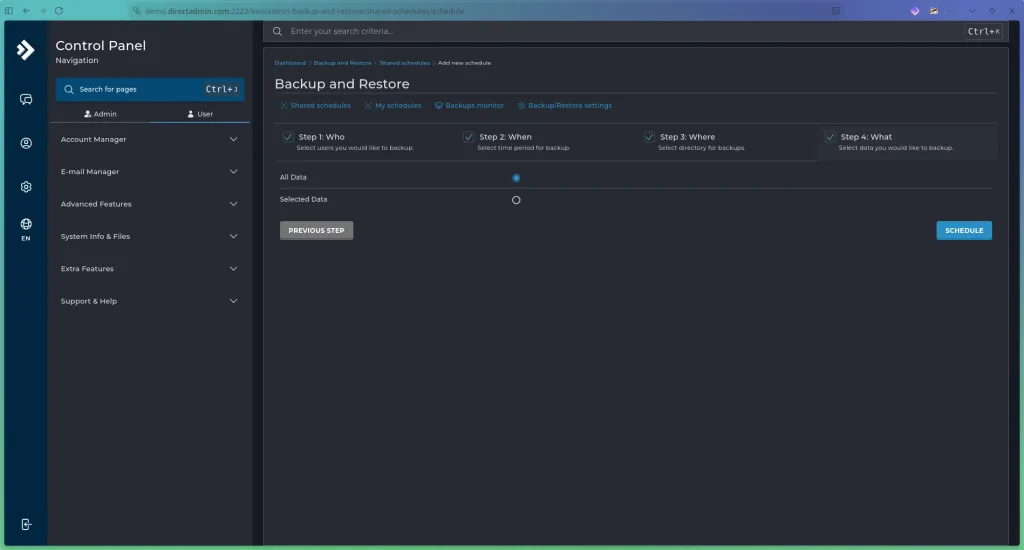
Task: Open the Backup/Restore settings tab
Action: pyautogui.click(x=565, y=105)
